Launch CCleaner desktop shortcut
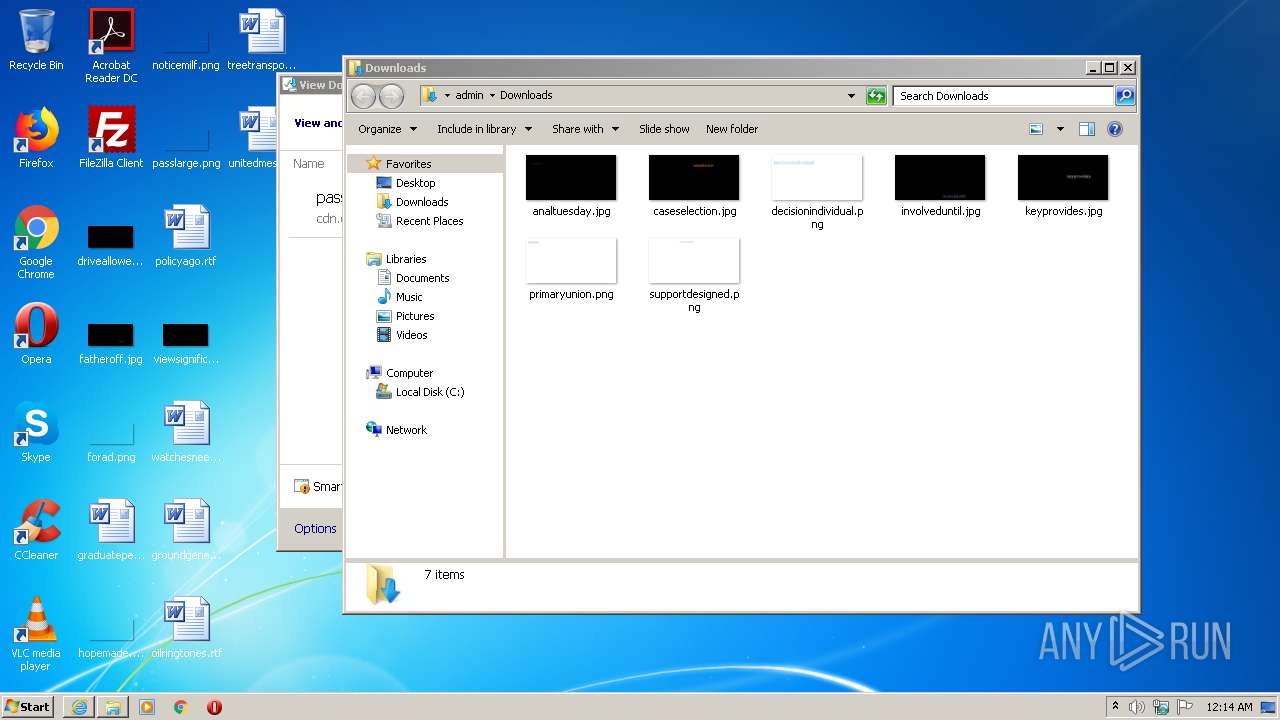 (x=36, y=530)
